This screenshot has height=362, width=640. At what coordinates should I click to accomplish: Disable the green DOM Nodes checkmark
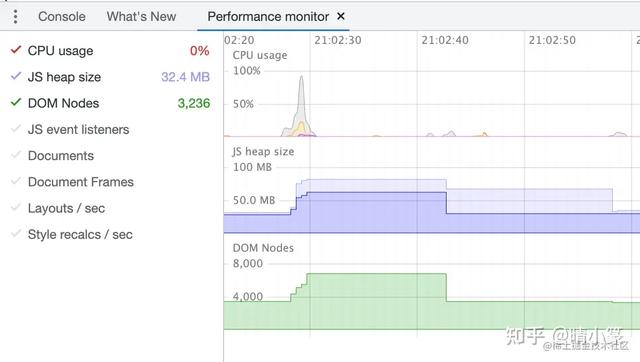(16, 102)
